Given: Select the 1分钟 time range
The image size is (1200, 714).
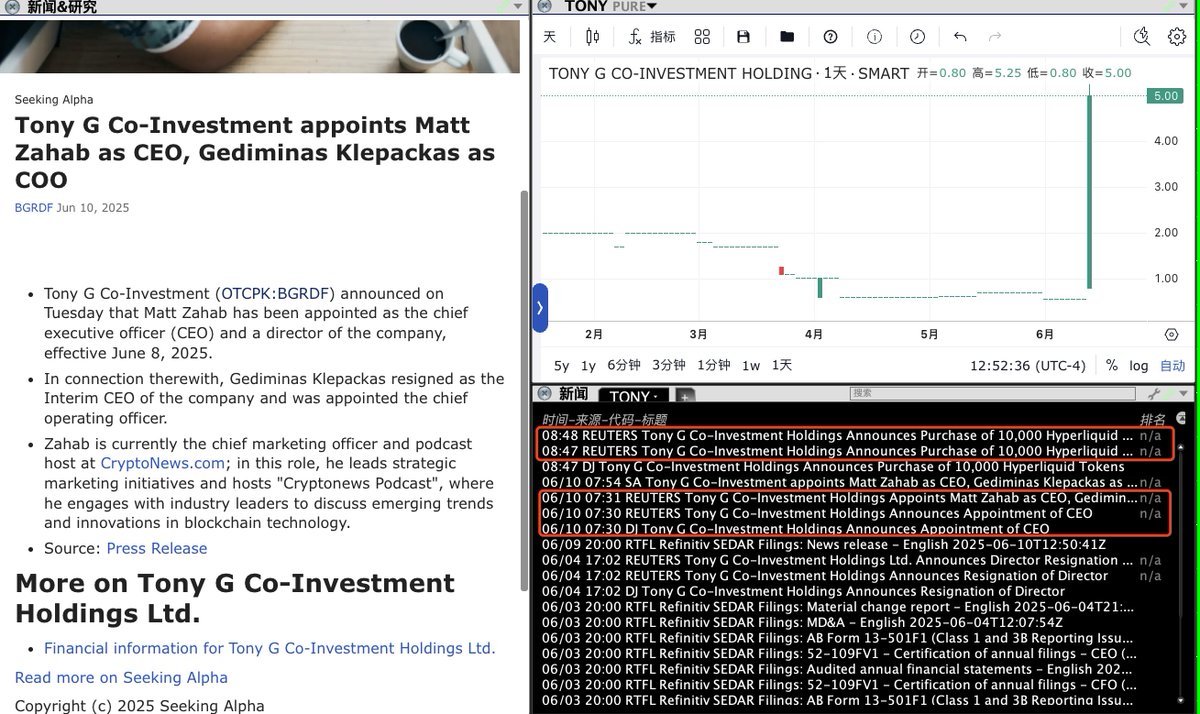Looking at the screenshot, I should coord(713,366).
